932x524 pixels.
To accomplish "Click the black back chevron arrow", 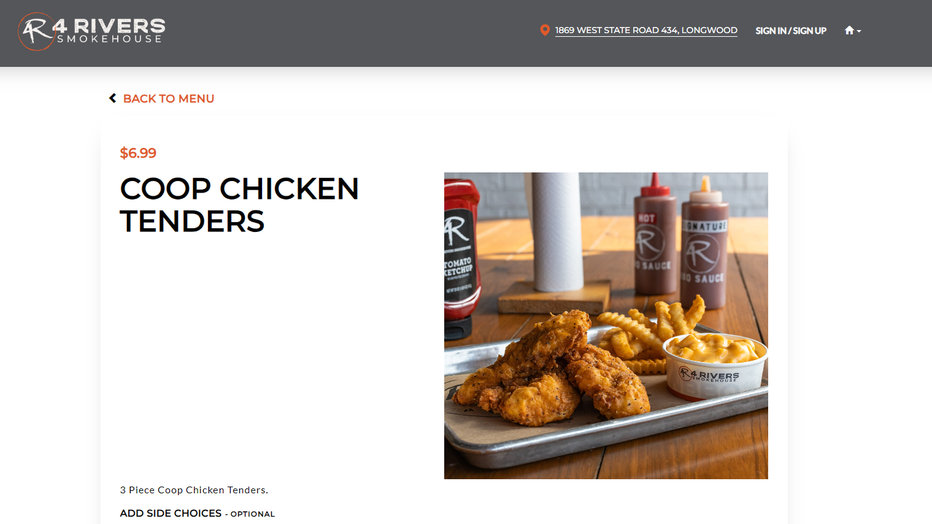I will [112, 98].
